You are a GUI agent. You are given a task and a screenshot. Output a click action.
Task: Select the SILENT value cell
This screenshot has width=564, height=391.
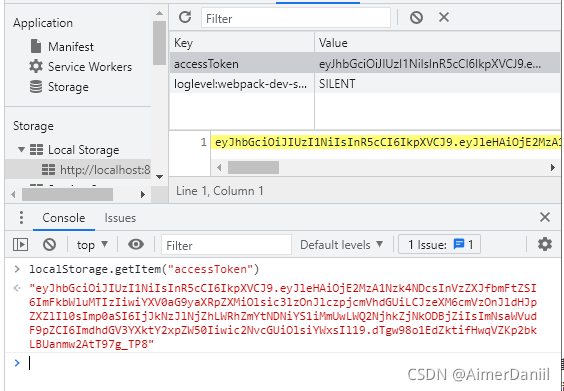coord(437,83)
